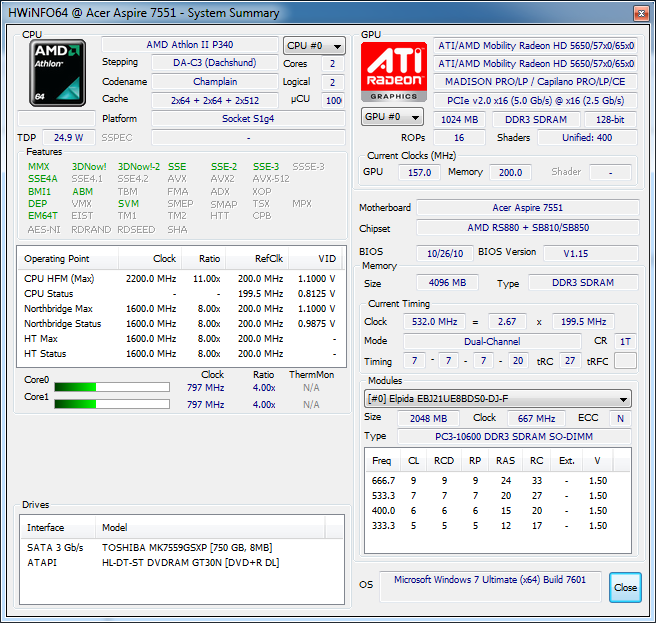This screenshot has width=656, height=623.
Task: Click the ATI Radeon Graphics logo
Action: pyautogui.click(x=394, y=72)
